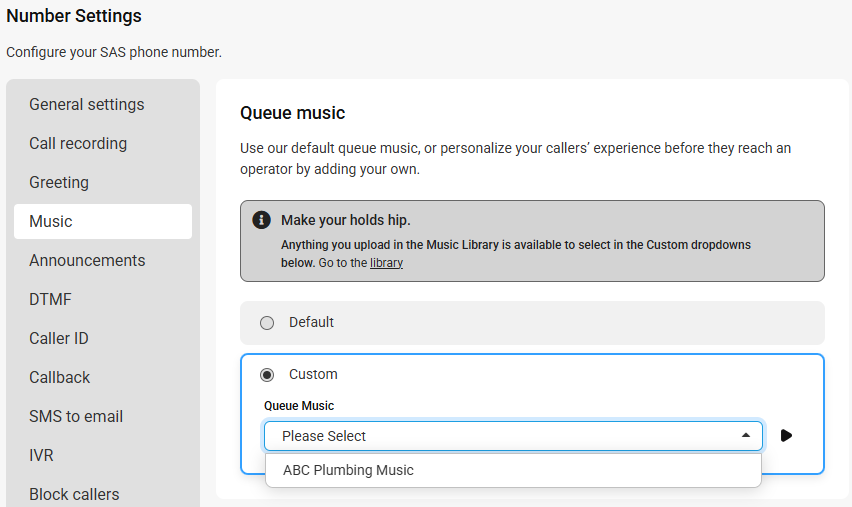This screenshot has height=507, width=852.
Task: Go to SMS to email settings
Action: pos(76,417)
